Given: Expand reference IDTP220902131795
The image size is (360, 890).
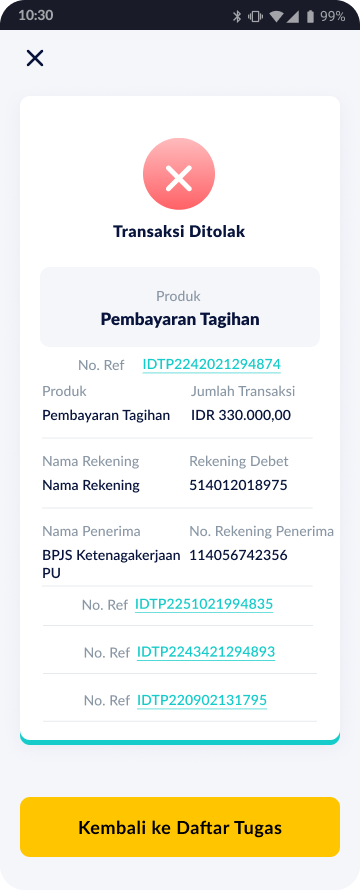Looking at the screenshot, I should click(202, 700).
